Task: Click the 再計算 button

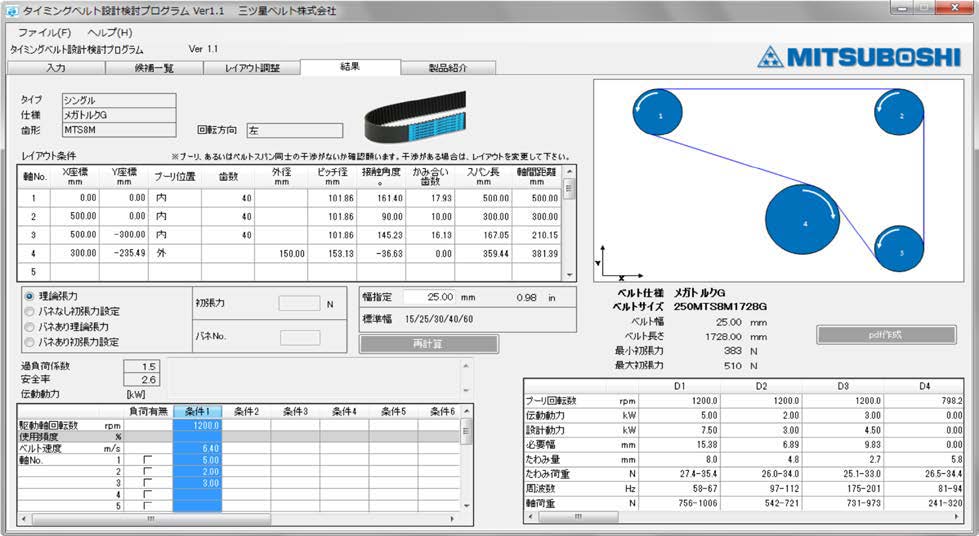Action: (x=428, y=344)
